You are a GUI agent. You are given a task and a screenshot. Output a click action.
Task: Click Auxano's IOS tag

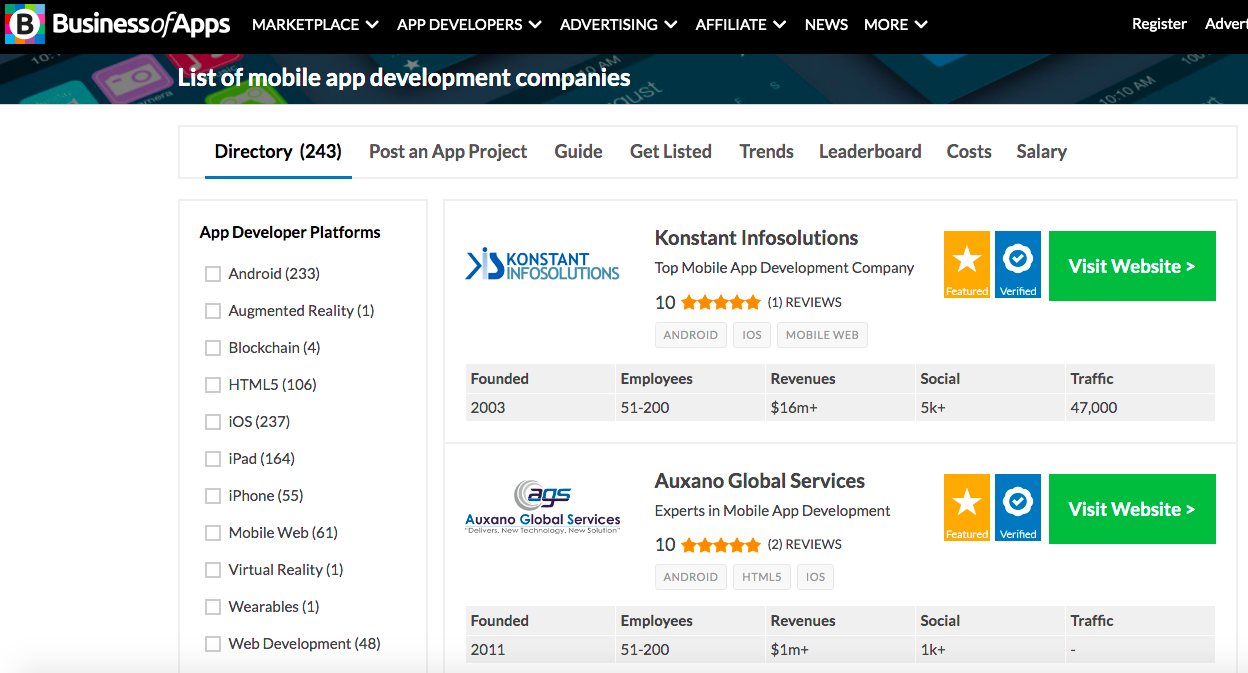[815, 577]
